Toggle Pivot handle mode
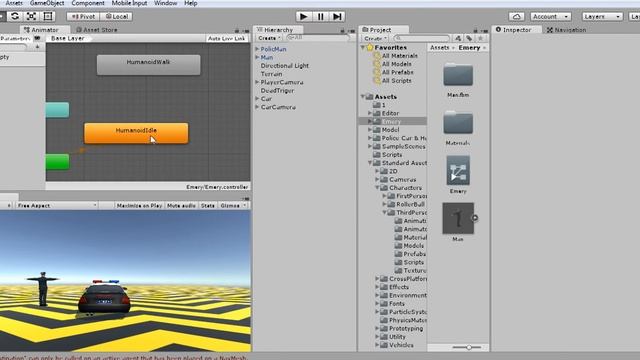Image resolution: width=640 pixels, height=360 pixels. pos(83,16)
